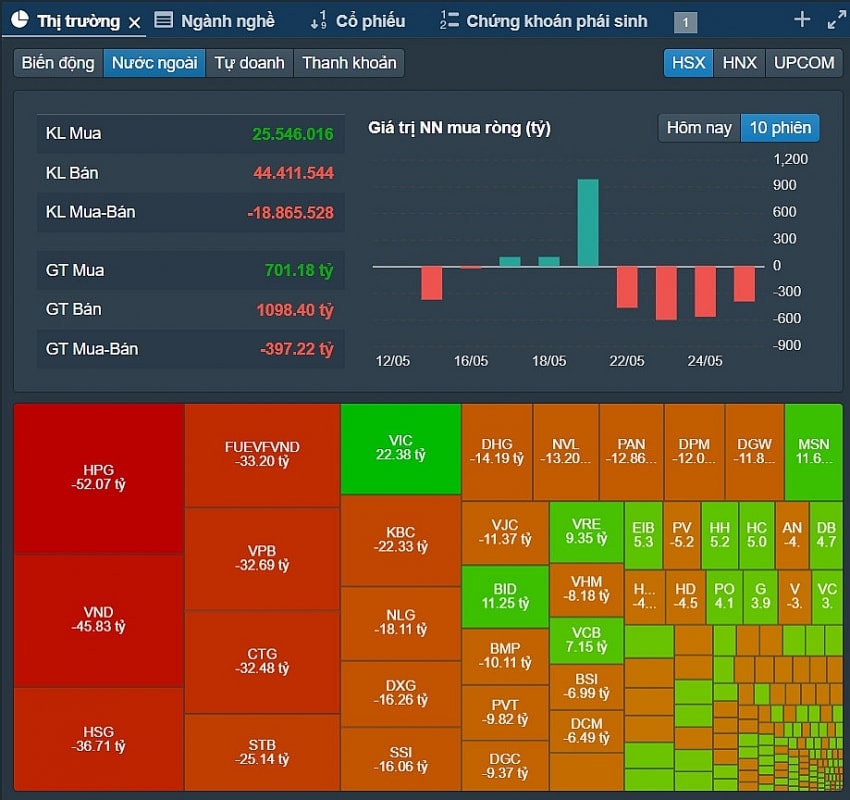Show 10 phiên chart period
Image resolution: width=850 pixels, height=800 pixels.
coord(780,128)
